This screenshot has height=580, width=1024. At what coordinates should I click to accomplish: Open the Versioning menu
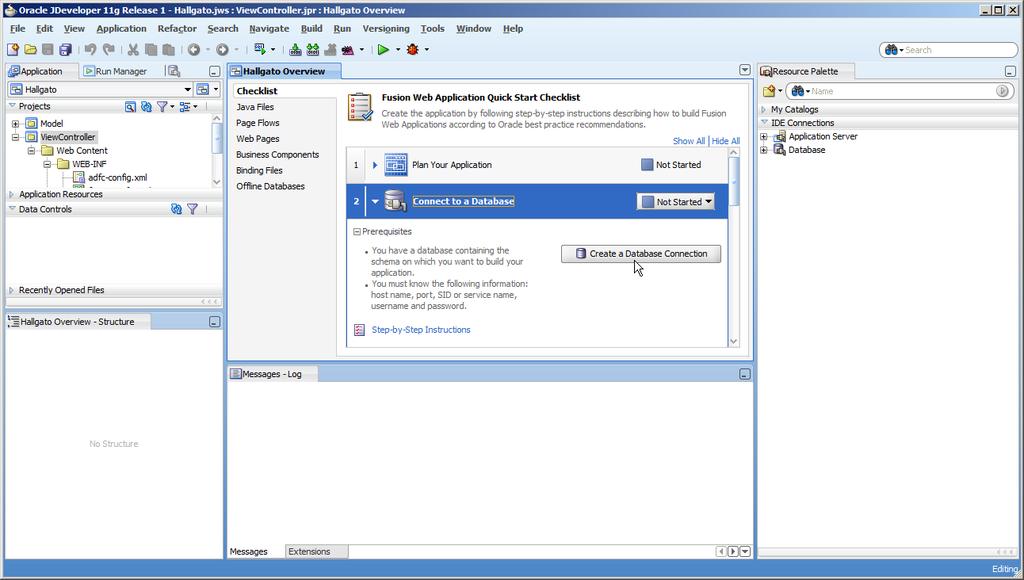click(x=386, y=29)
